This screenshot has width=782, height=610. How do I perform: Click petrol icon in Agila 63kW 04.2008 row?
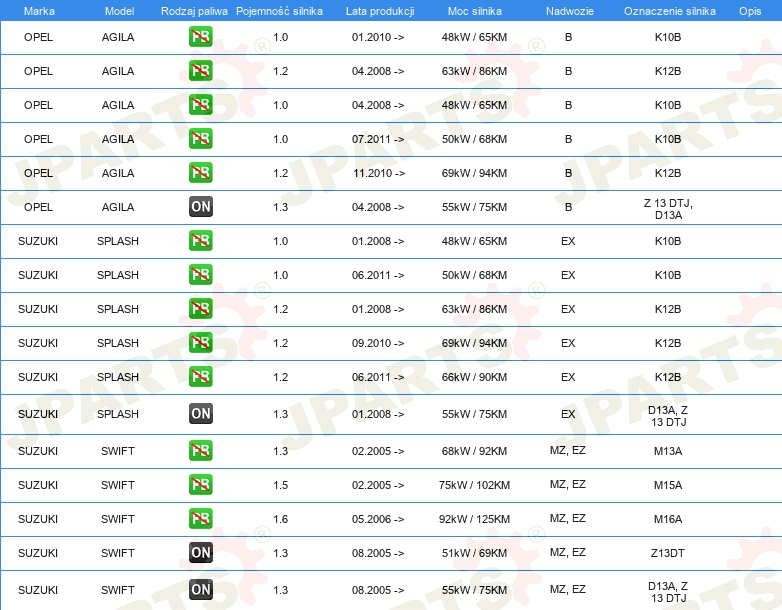click(x=200, y=70)
